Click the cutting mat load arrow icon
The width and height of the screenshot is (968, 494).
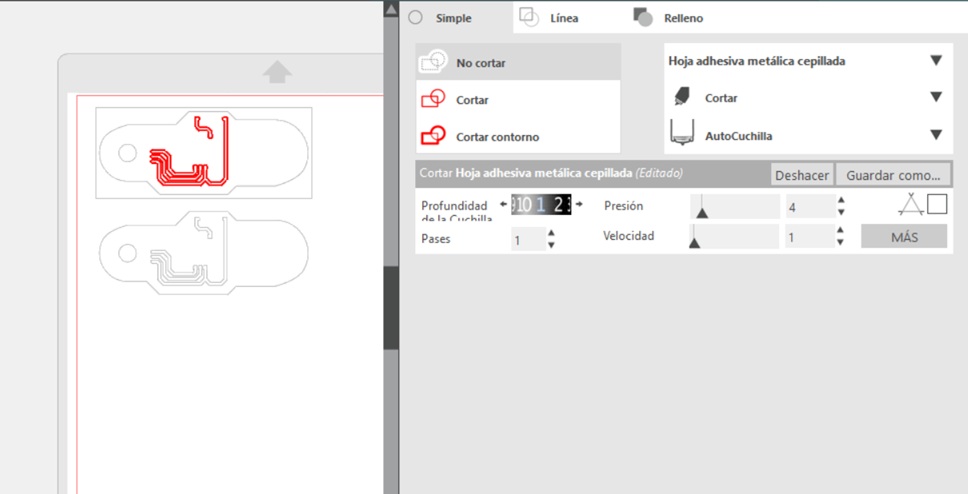[277, 72]
